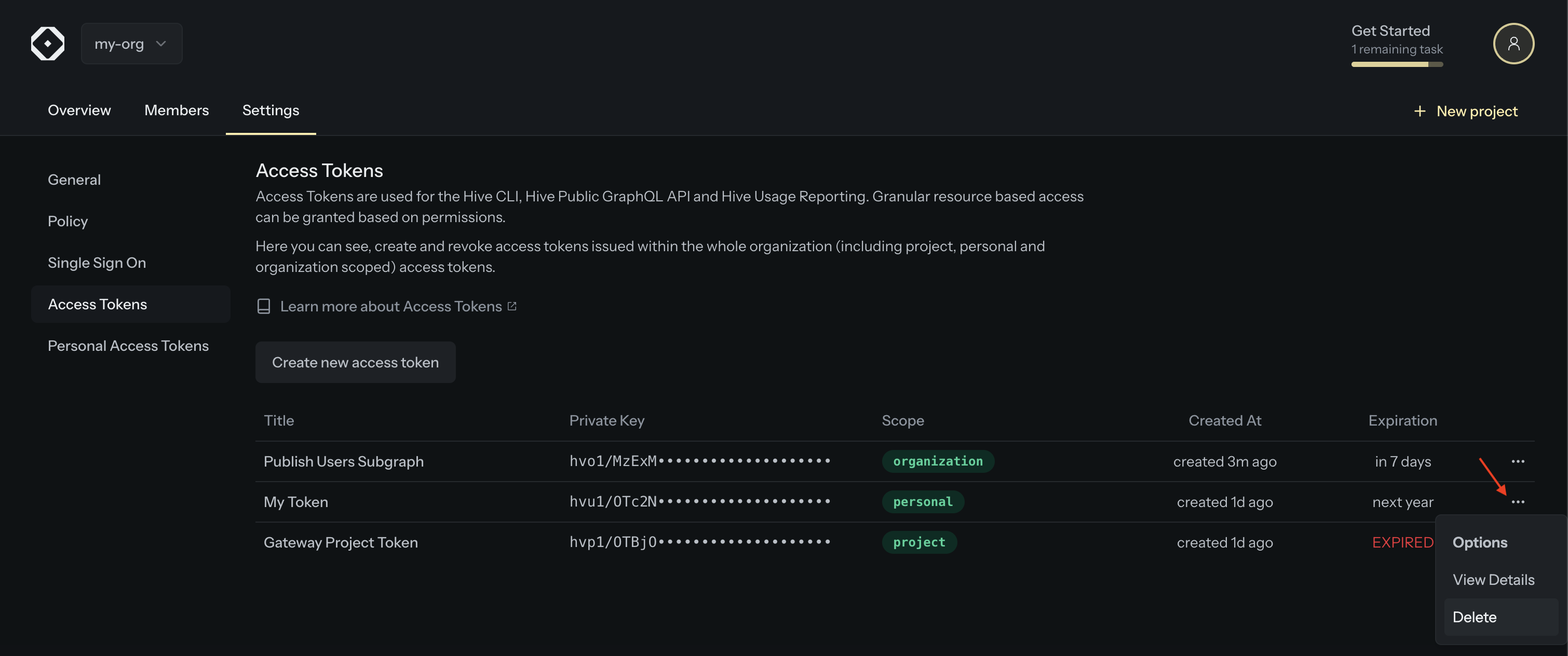
Task: Click the plus icon beside New project
Action: pyautogui.click(x=1420, y=111)
